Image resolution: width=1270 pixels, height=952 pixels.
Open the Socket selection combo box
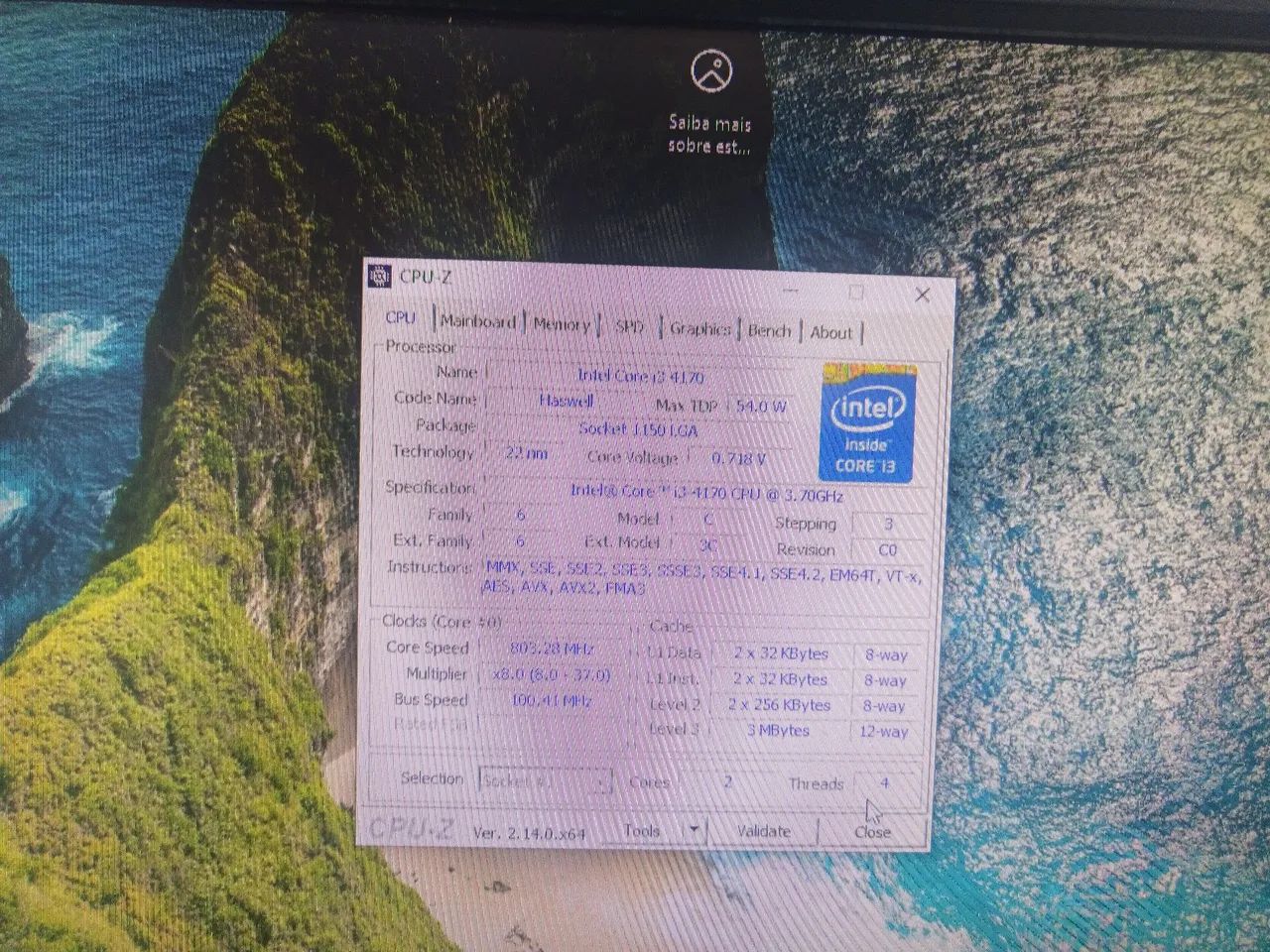click(x=545, y=780)
